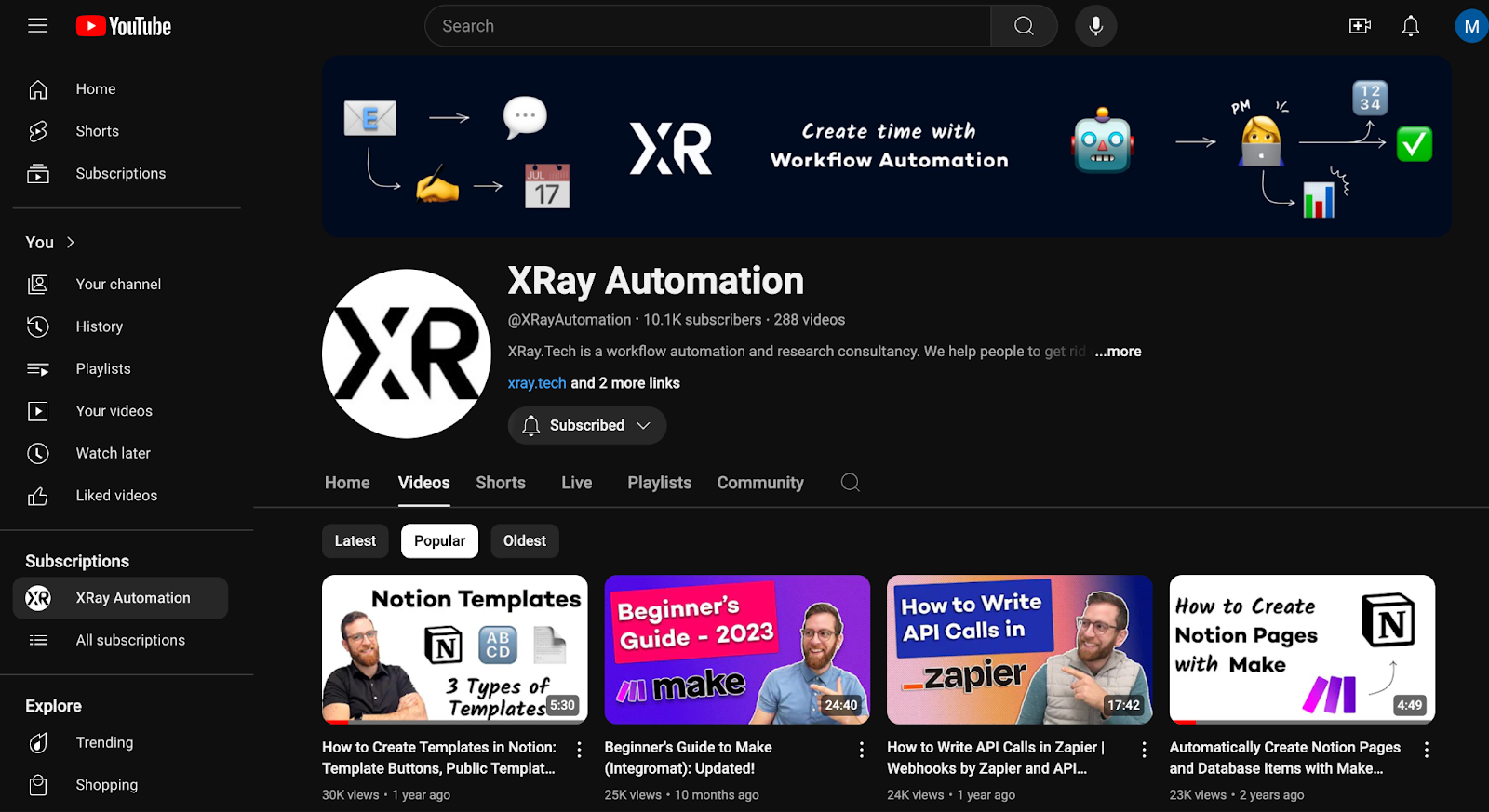Open options for Beginner's Guide to Make video
The image size is (1489, 812).
pos(861,749)
